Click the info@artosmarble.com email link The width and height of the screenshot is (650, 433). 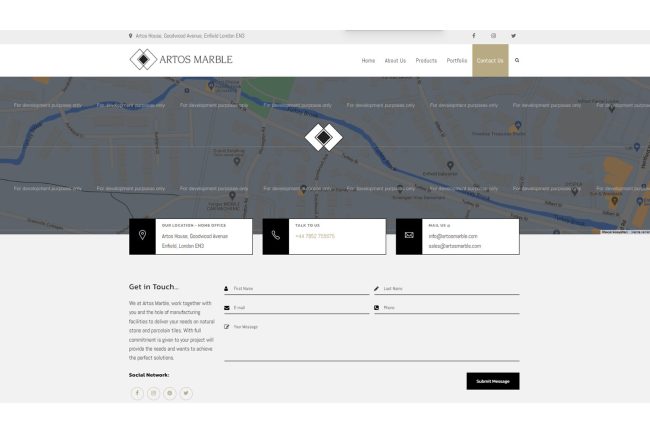[x=453, y=236]
